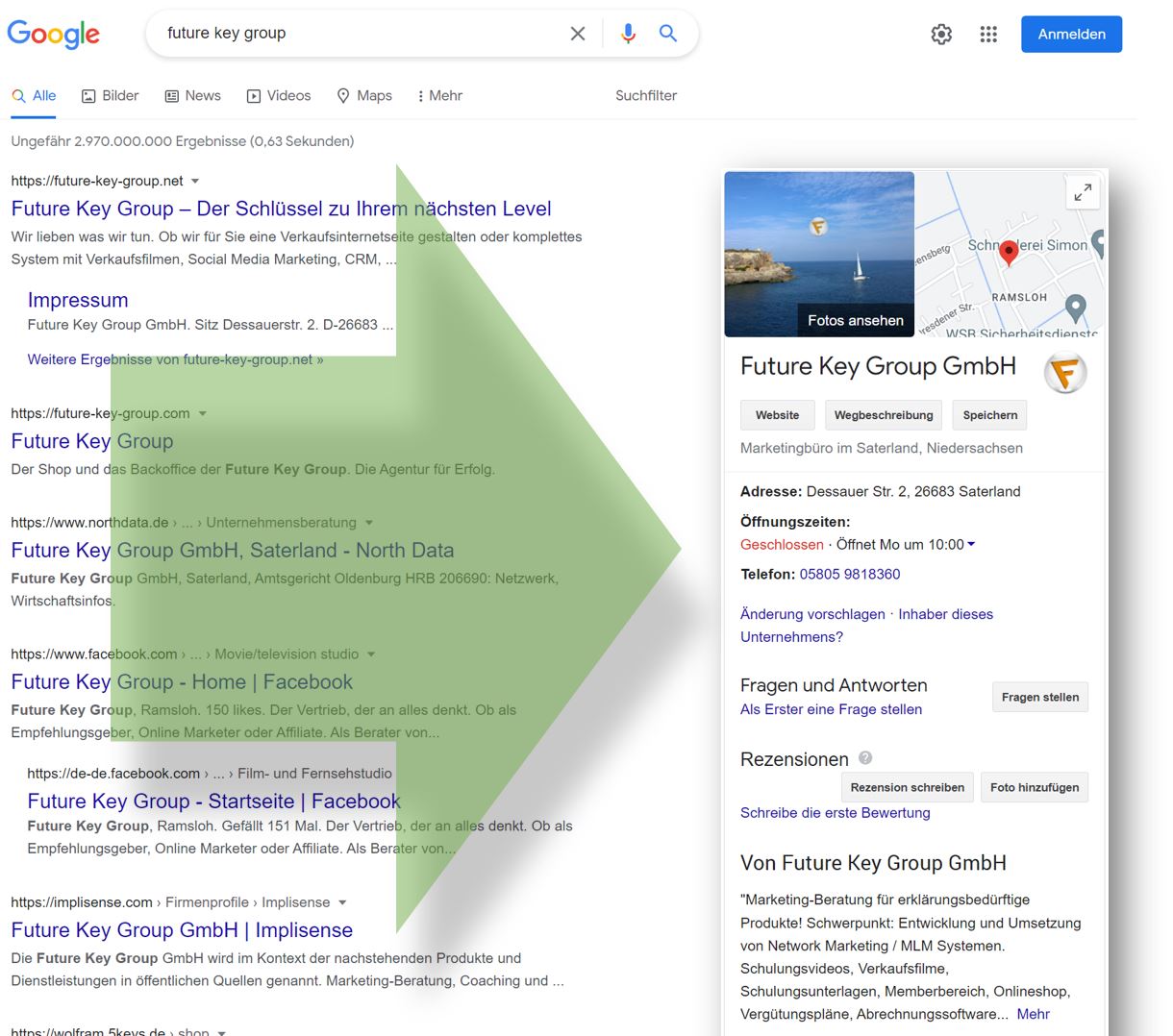Switch to the Videos tab
The height and width of the screenshot is (1036, 1173).
(x=279, y=96)
